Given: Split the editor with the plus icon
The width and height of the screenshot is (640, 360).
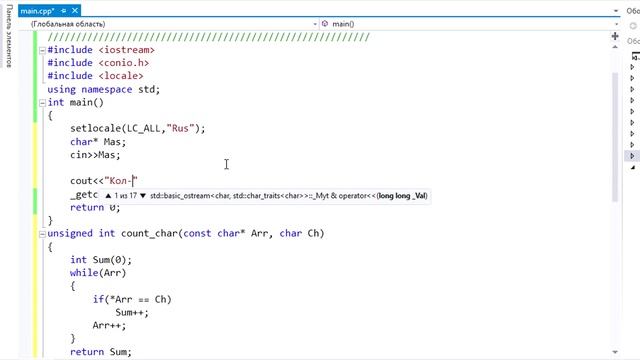Looking at the screenshot, I should click(615, 36).
